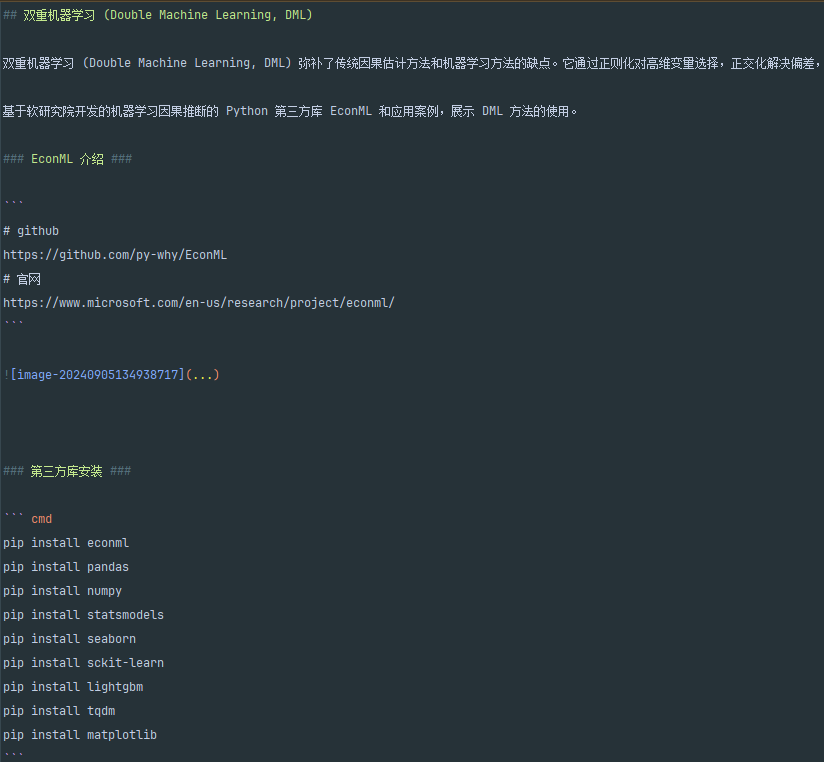Click the 'pip install tqdm' line
Image resolution: width=824 pixels, height=762 pixels.
click(x=59, y=711)
